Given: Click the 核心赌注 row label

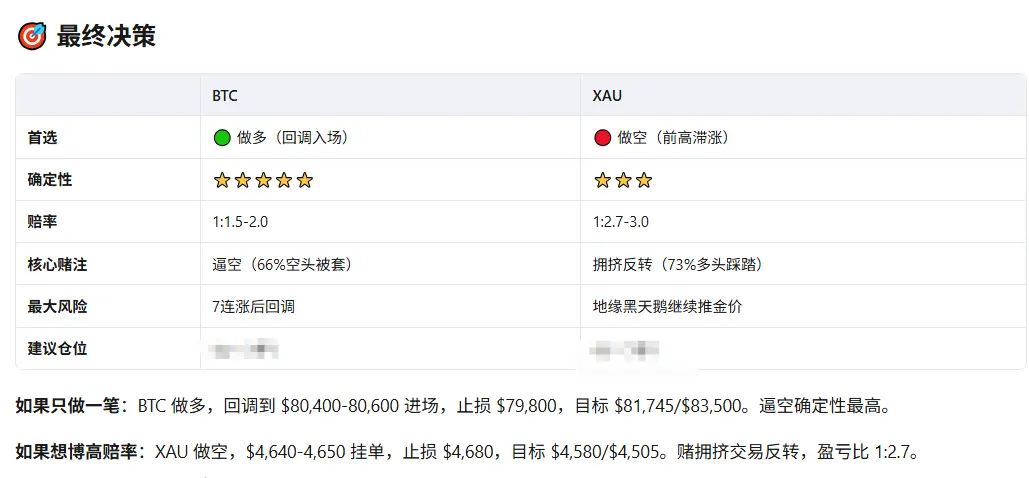Looking at the screenshot, I should (x=57, y=265).
